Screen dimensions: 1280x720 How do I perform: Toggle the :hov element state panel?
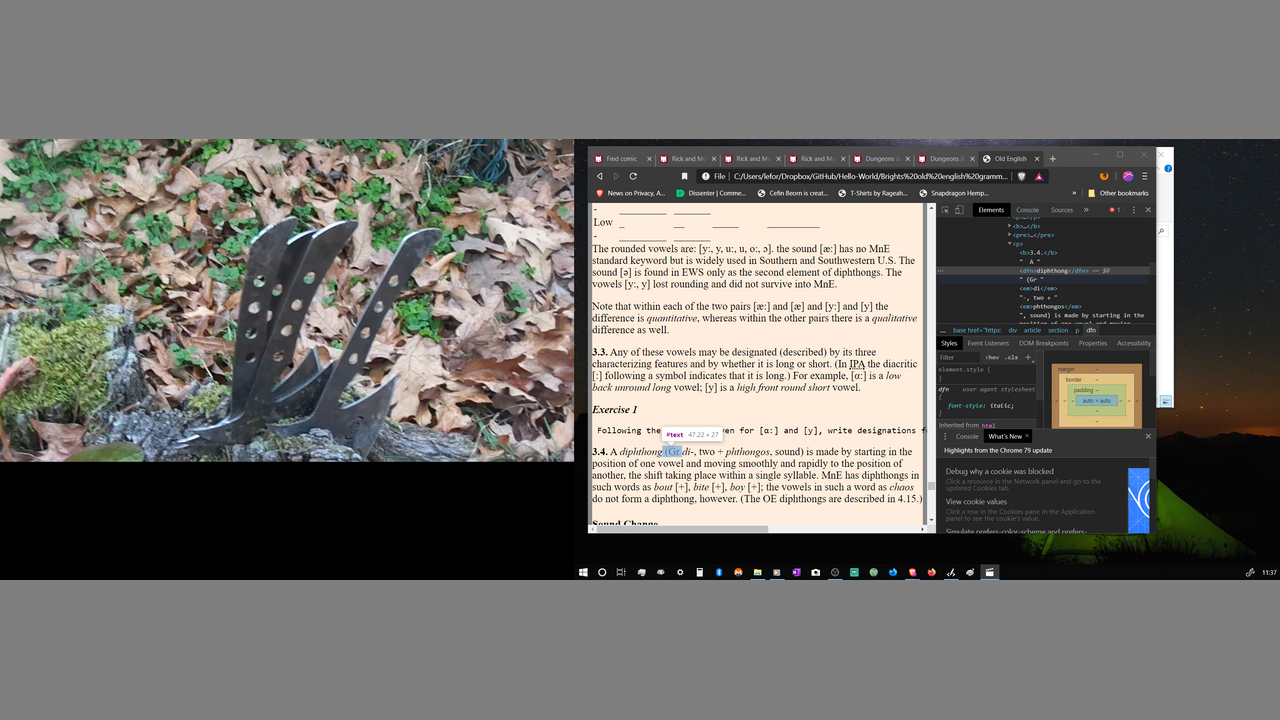point(991,357)
